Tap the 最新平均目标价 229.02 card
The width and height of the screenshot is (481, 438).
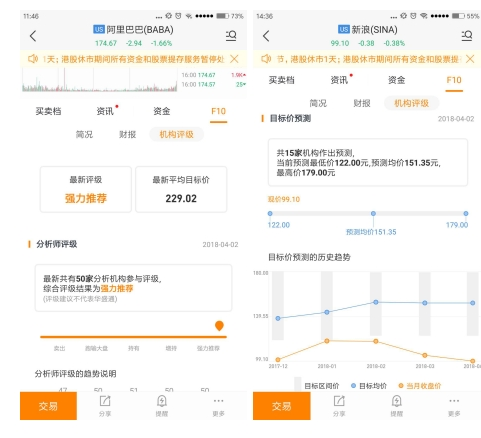181,189
